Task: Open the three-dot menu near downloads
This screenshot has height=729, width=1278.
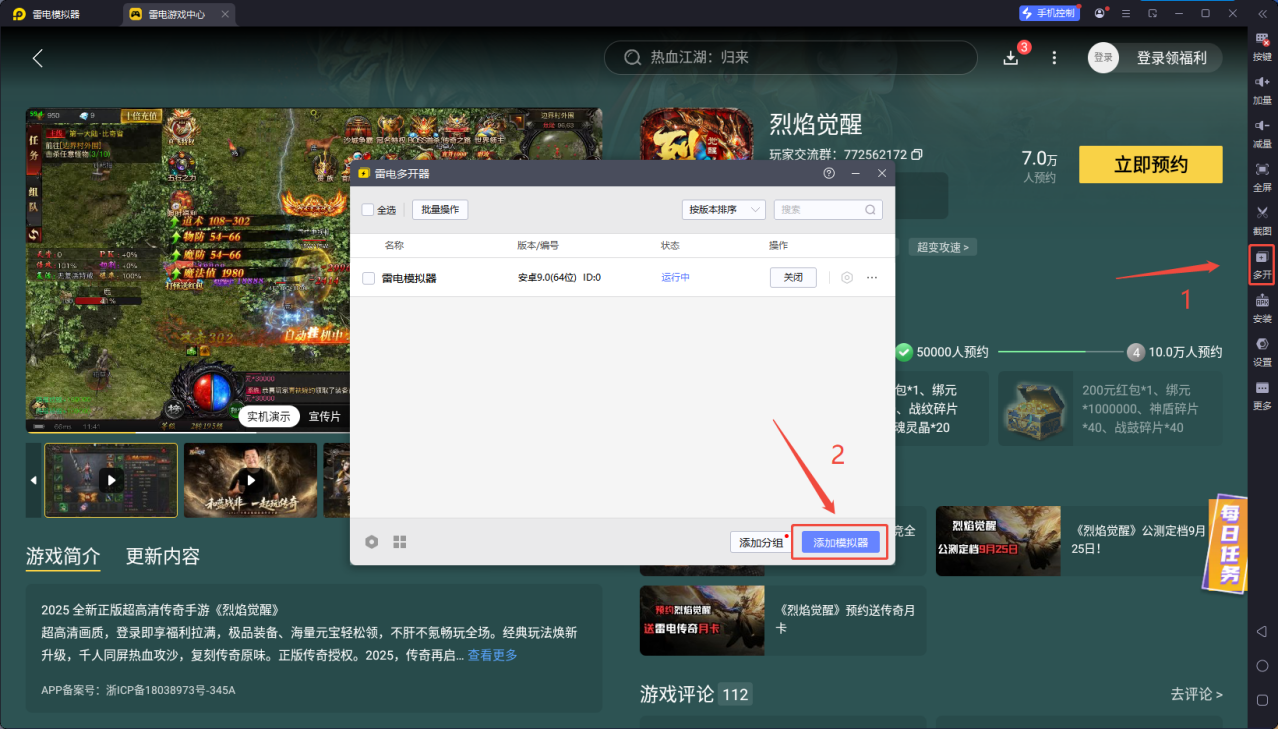Action: point(1054,58)
